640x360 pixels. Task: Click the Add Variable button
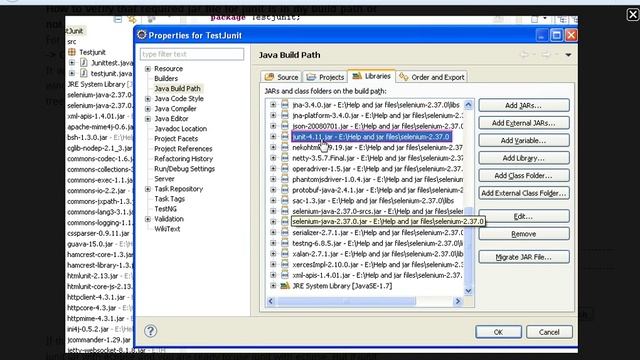(x=524, y=140)
